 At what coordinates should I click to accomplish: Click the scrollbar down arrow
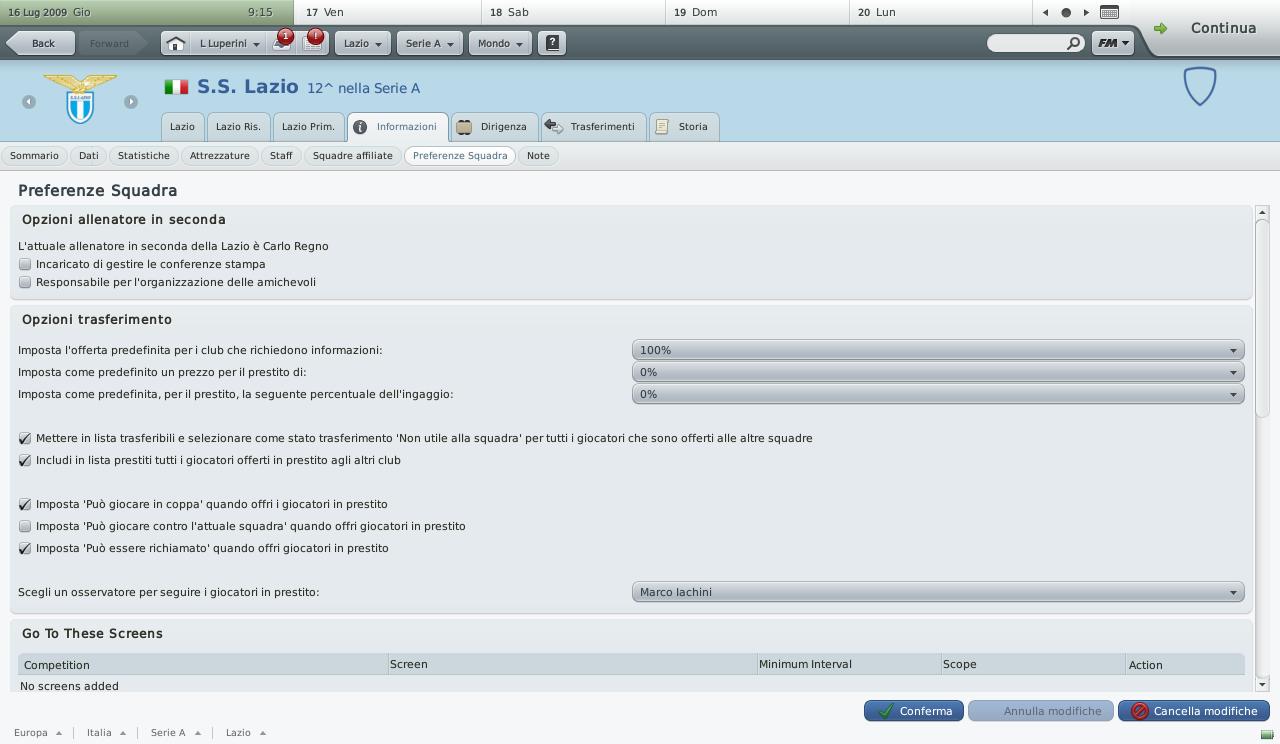(1262, 685)
